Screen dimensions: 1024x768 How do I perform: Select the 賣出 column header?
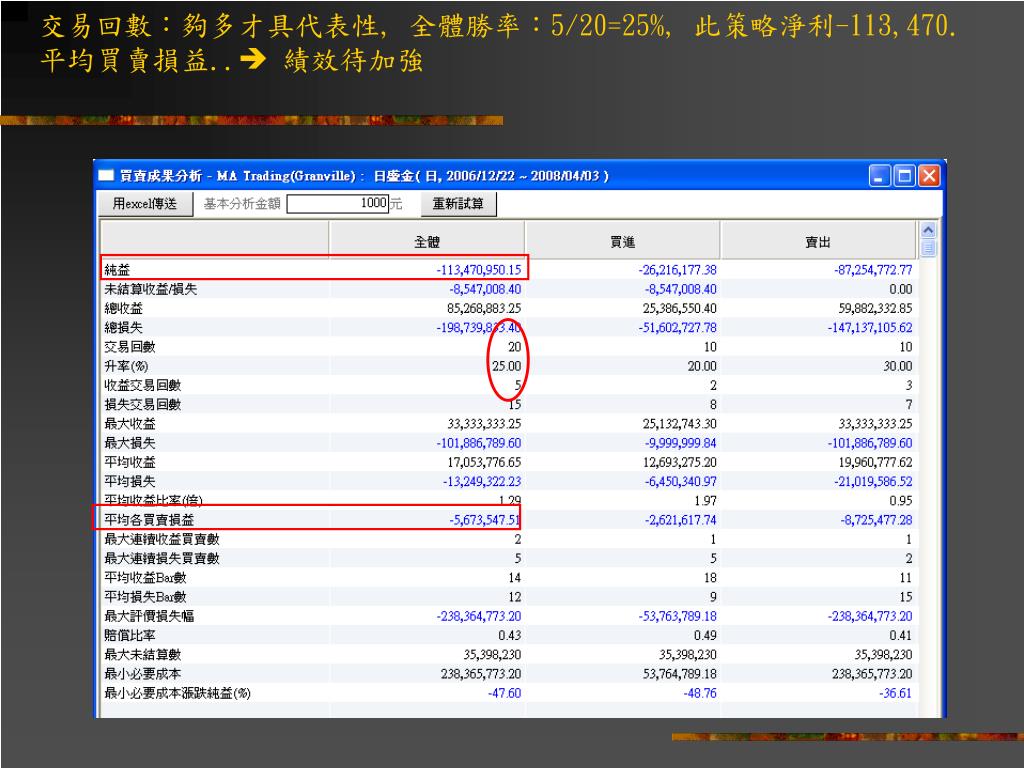click(x=818, y=242)
